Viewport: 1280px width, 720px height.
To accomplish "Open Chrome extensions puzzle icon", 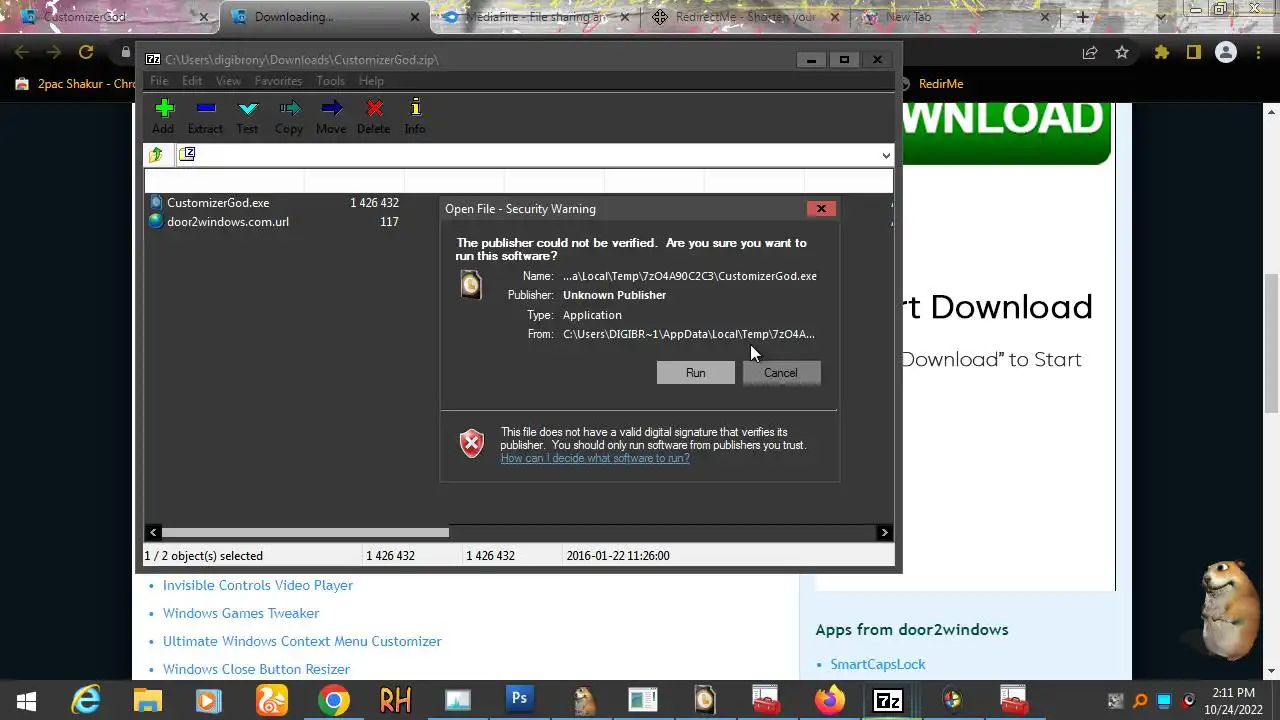I will pos(1161,52).
